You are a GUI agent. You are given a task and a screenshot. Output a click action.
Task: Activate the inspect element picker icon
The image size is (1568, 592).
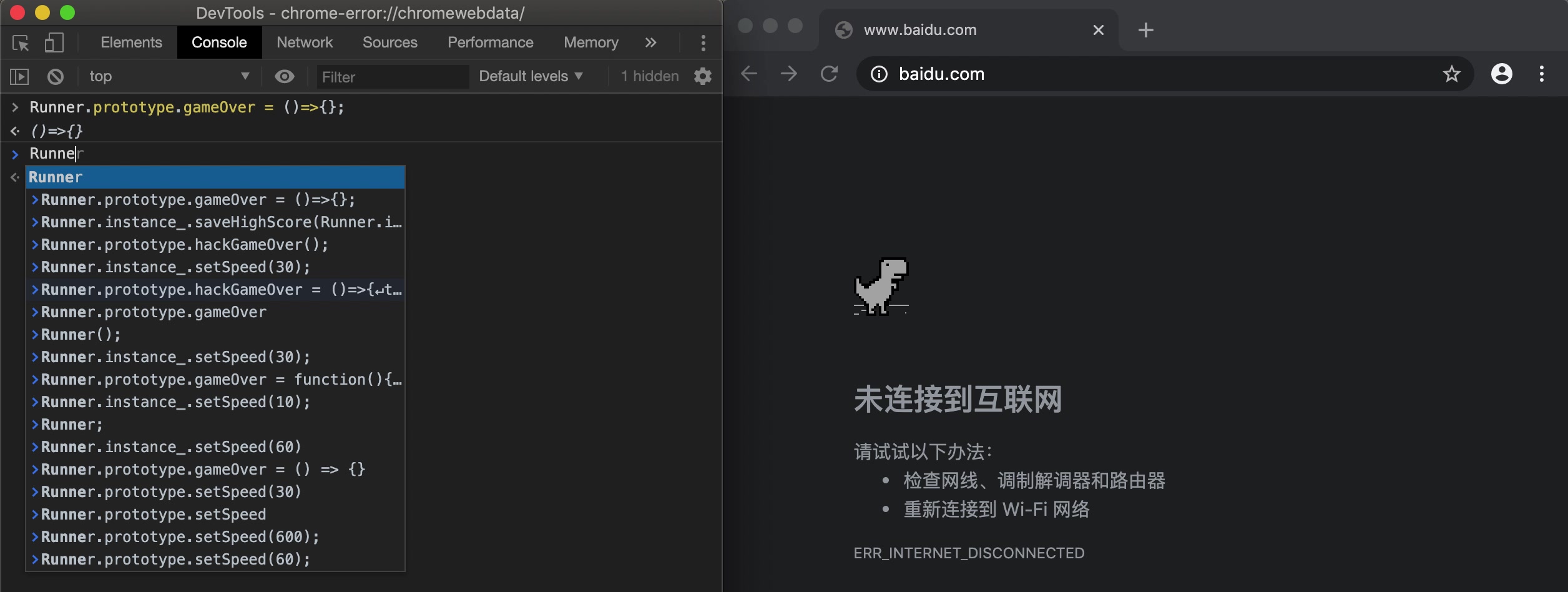click(x=21, y=42)
